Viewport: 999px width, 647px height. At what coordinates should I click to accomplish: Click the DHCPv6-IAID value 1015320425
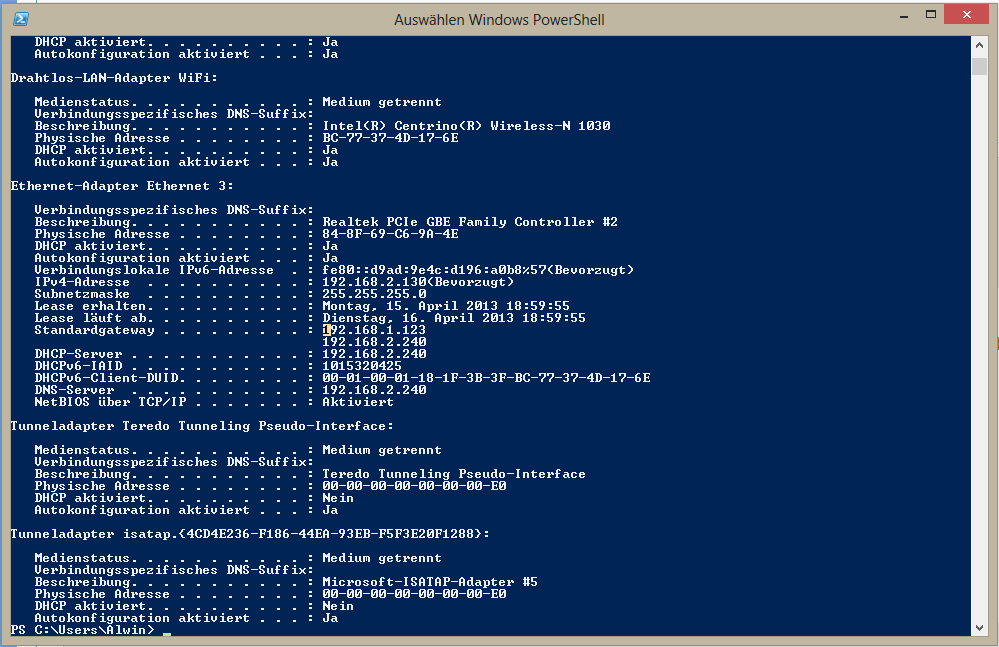362,366
